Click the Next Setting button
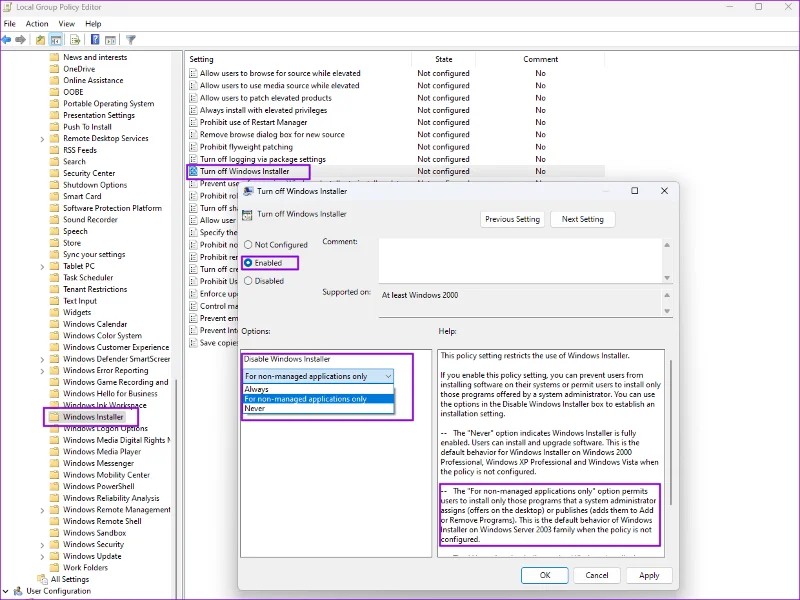 pyautogui.click(x=583, y=219)
